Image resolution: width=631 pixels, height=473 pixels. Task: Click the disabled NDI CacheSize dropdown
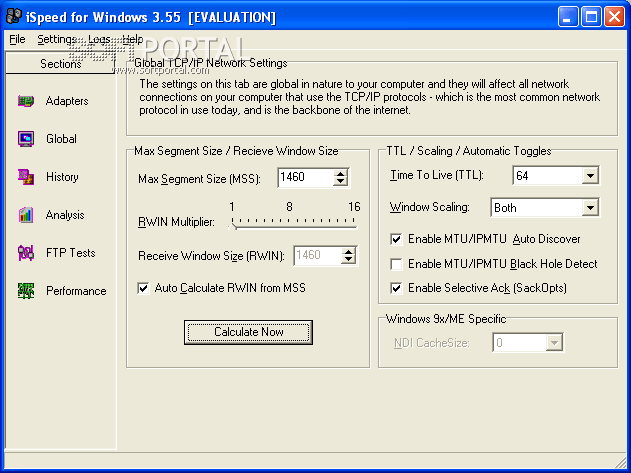[x=528, y=343]
